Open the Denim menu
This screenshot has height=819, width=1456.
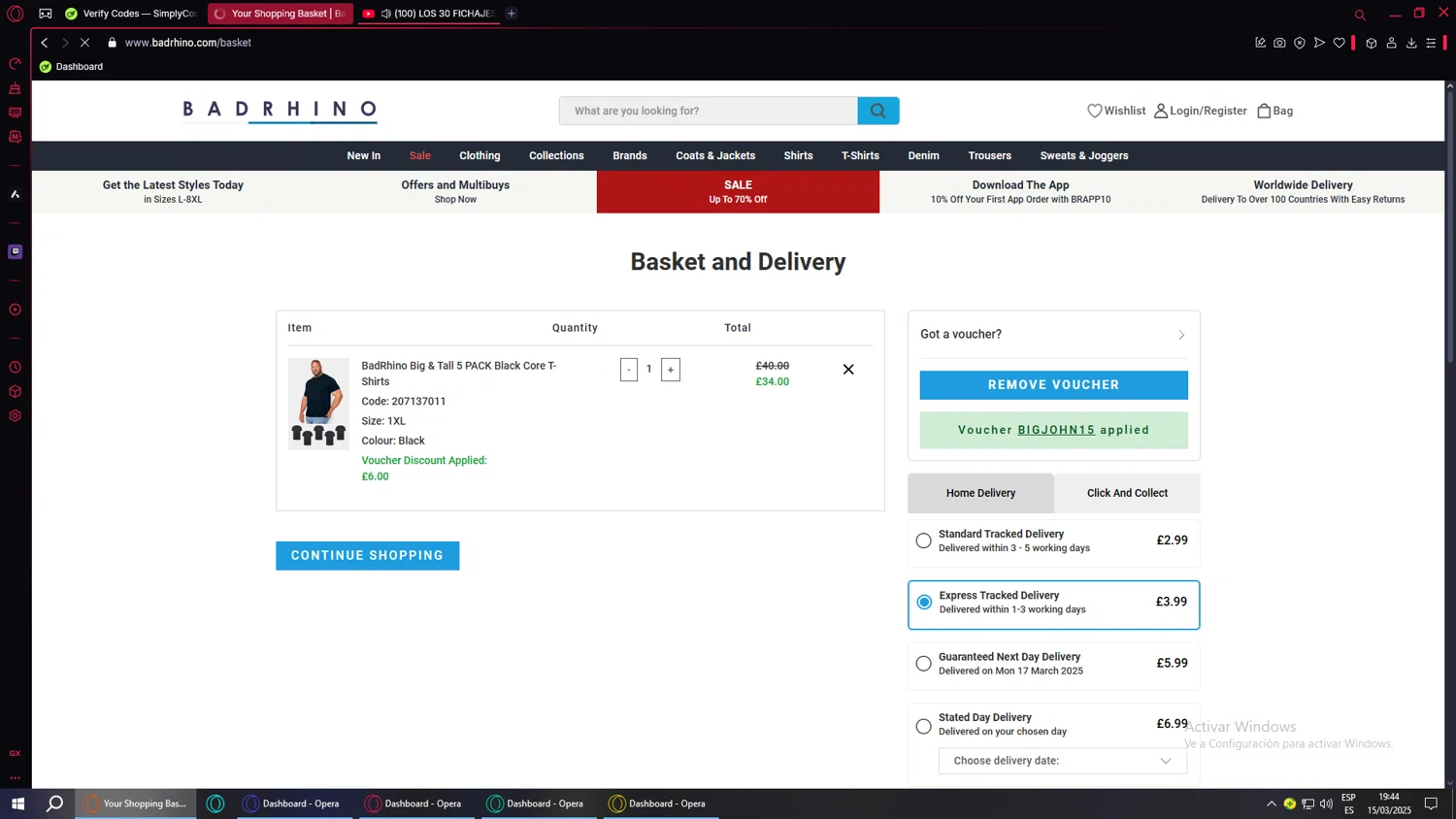pyautogui.click(x=923, y=156)
